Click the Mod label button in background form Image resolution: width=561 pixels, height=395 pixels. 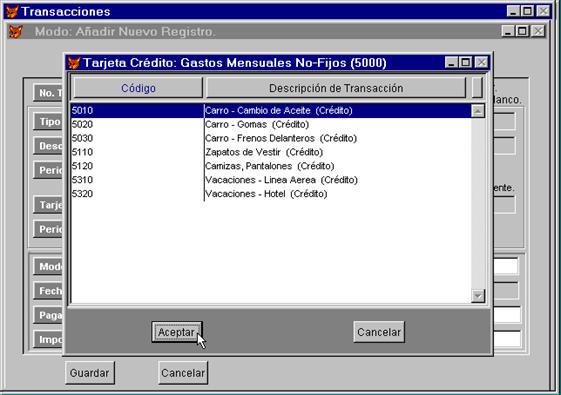[x=48, y=267]
